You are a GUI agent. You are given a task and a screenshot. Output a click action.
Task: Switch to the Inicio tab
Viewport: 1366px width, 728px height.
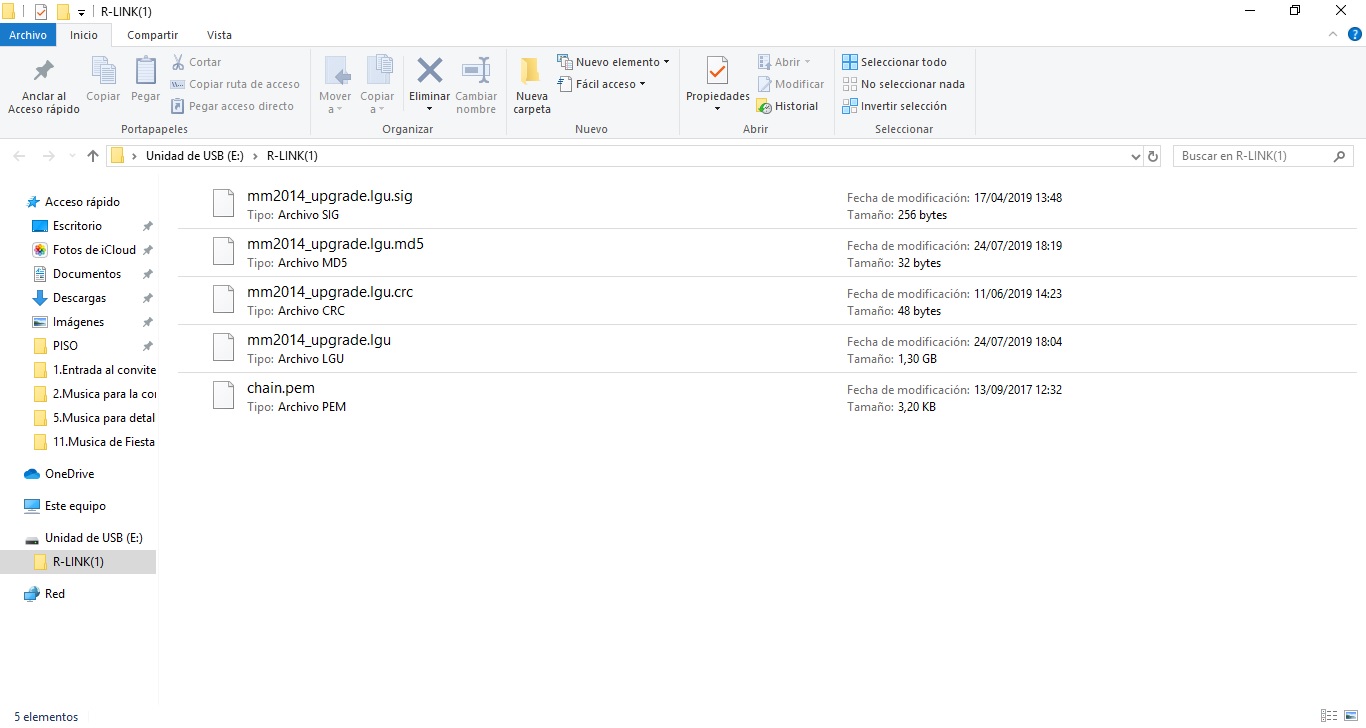coord(84,35)
